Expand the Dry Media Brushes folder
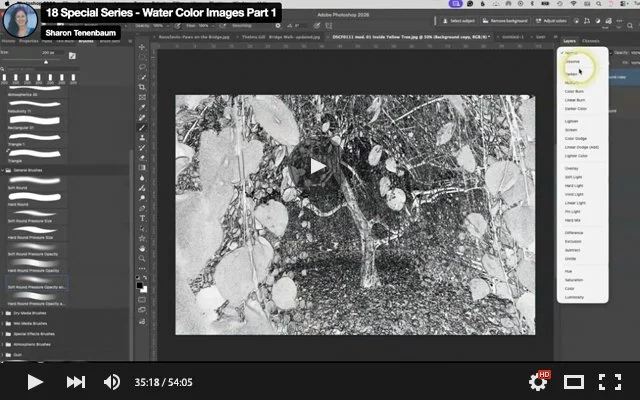The height and width of the screenshot is (400, 640). 3,313
